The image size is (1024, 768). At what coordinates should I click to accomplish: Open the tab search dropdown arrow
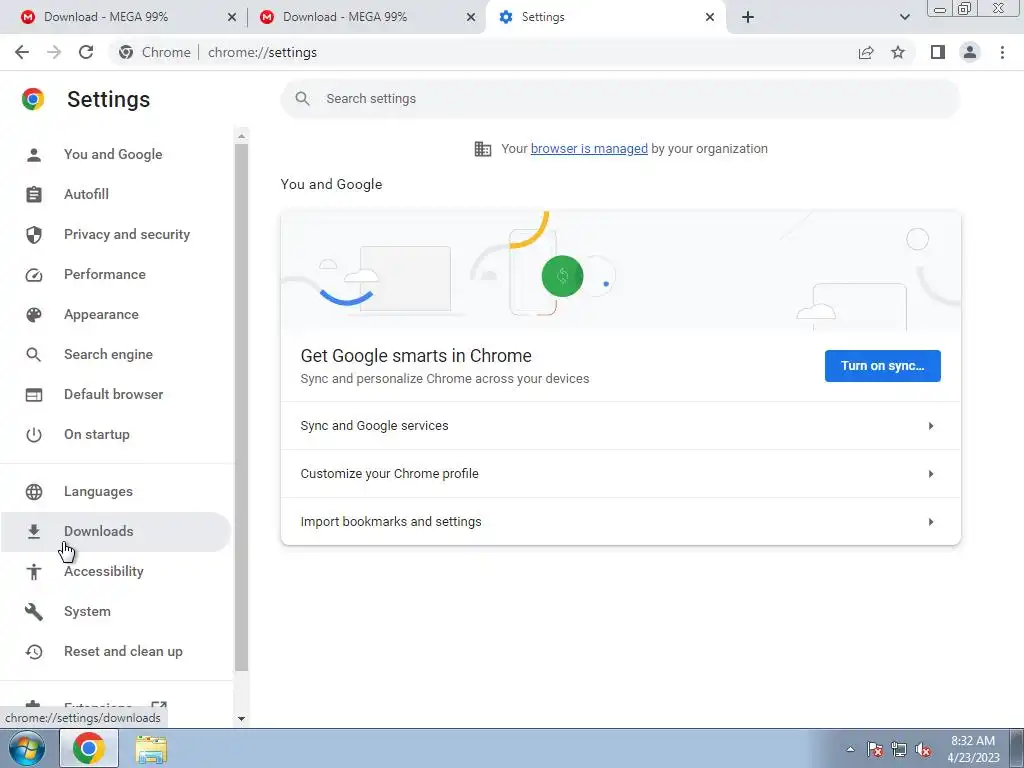pos(904,17)
